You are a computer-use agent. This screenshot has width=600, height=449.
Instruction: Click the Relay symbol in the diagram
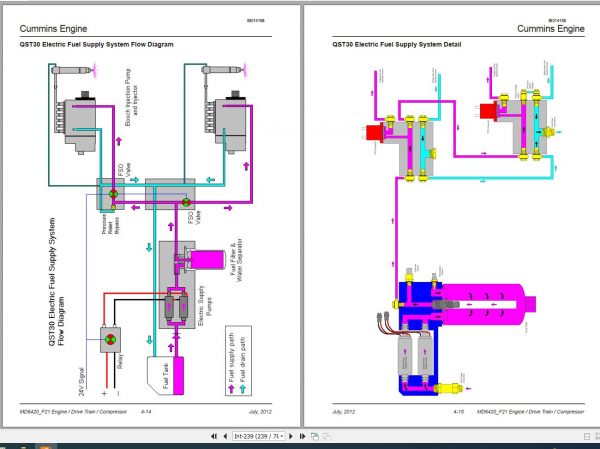[108, 339]
